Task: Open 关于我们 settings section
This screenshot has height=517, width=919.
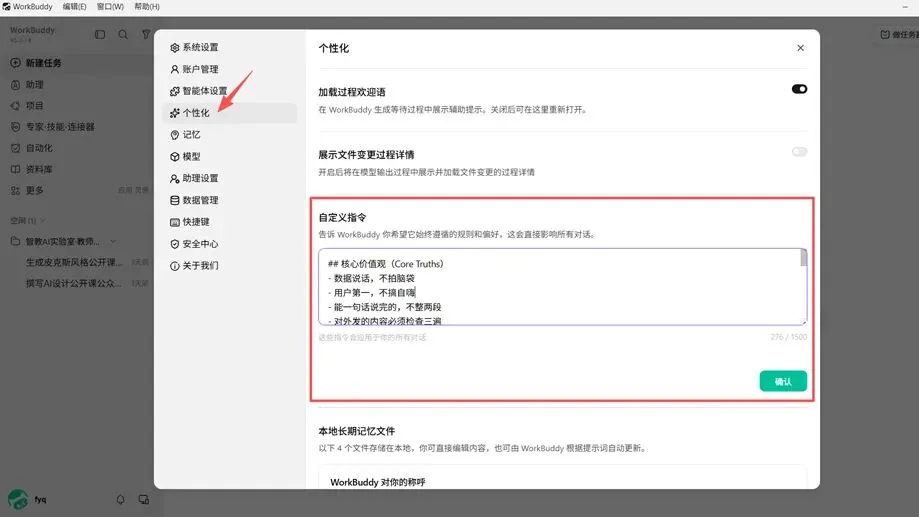Action: (229, 266)
